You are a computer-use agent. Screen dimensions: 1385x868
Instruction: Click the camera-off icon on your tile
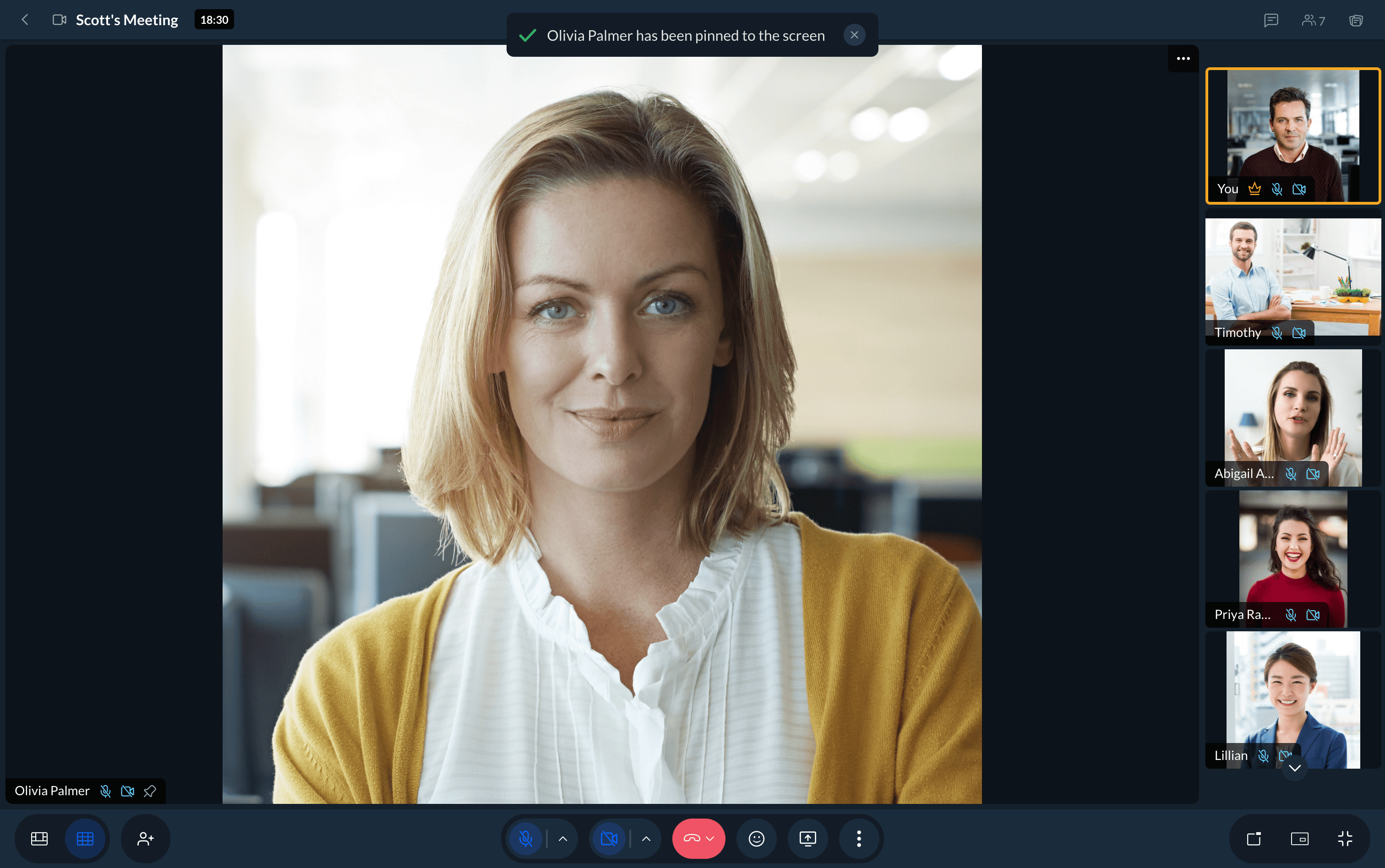pyautogui.click(x=1299, y=189)
